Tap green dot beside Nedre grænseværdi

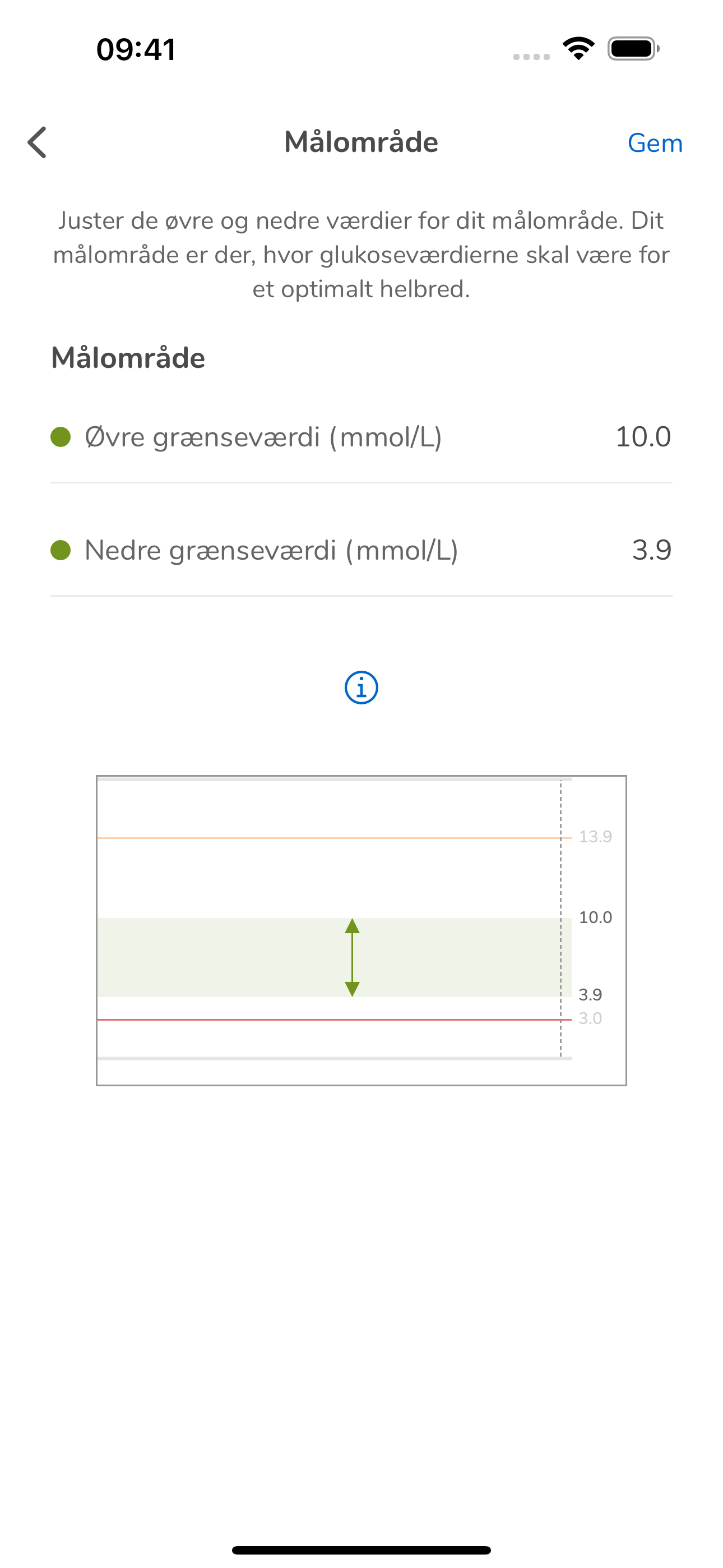point(61,550)
